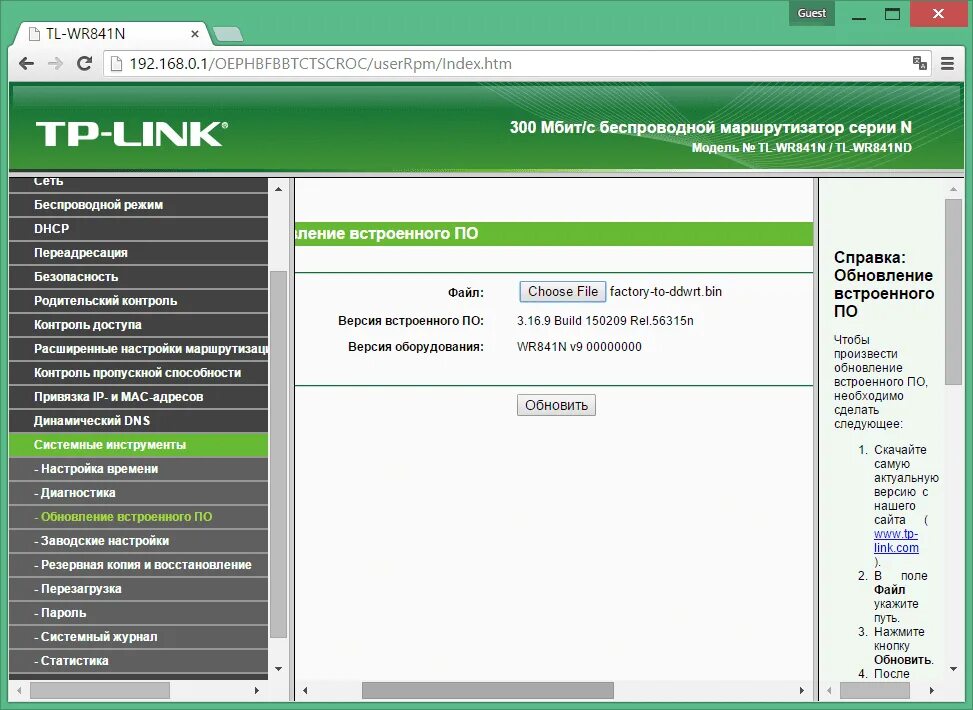The height and width of the screenshot is (710, 973).
Task: Go back with the browser back arrow
Action: pos(26,63)
